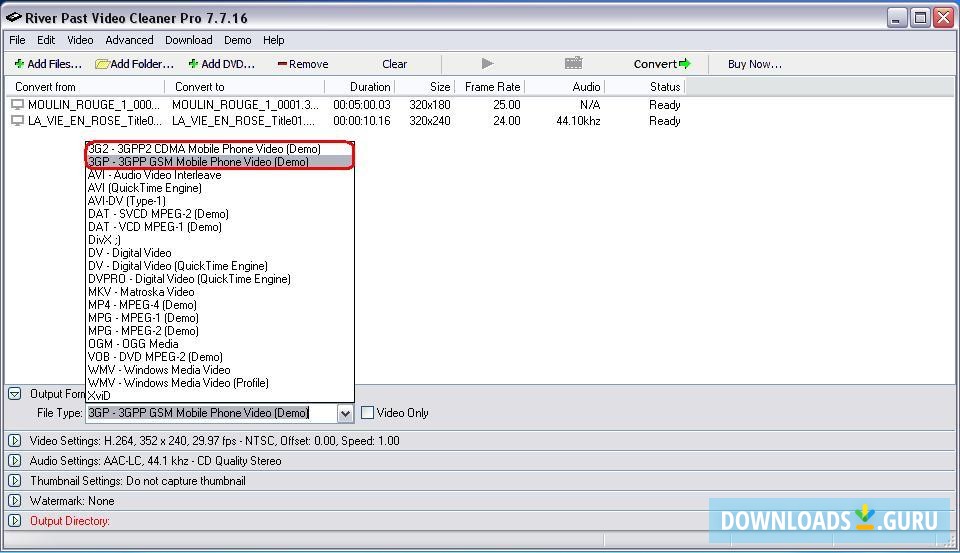Open the Advanced menu
The width and height of the screenshot is (960, 553).
[x=129, y=40]
